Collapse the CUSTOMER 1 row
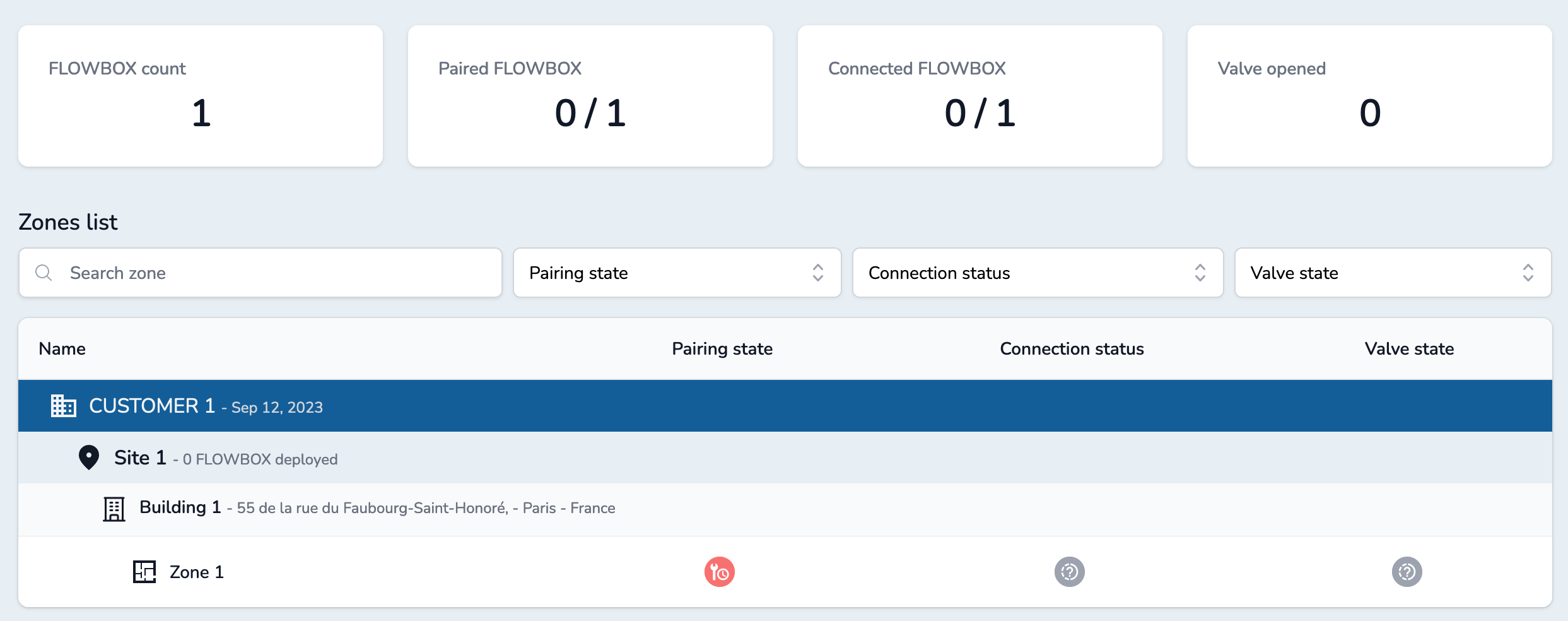Image resolution: width=1568 pixels, height=621 pixels. tap(785, 406)
